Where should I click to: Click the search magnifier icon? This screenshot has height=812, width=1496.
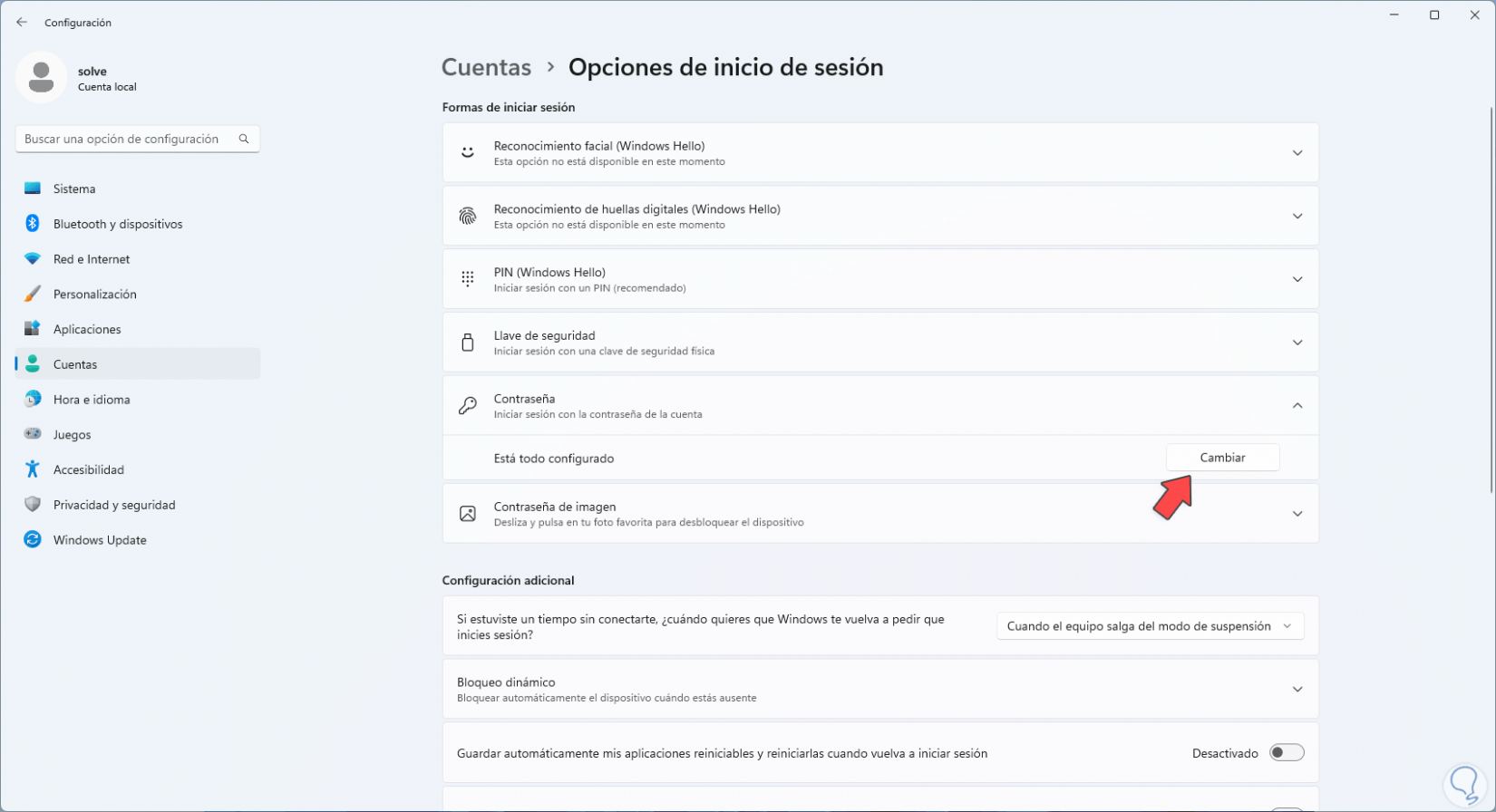click(x=244, y=139)
